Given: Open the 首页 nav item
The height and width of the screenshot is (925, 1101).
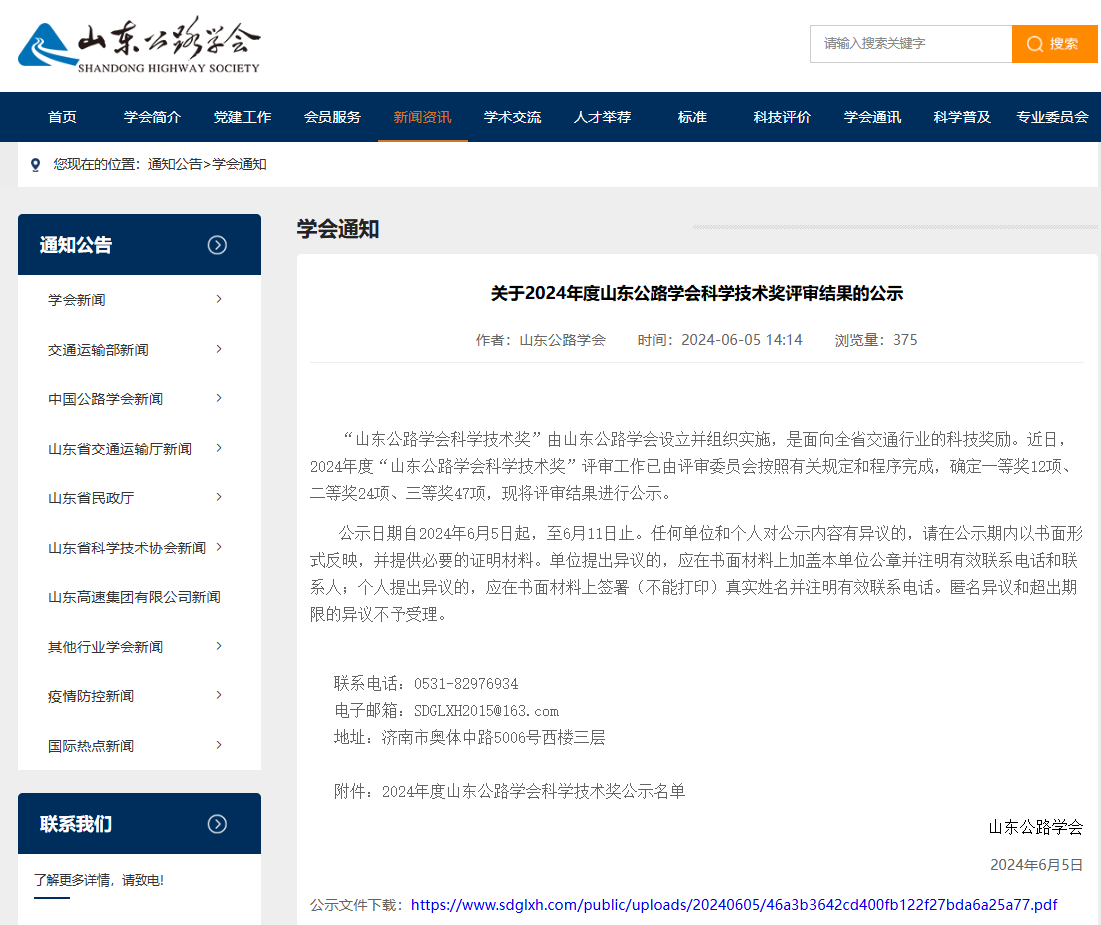Looking at the screenshot, I should point(62,117).
